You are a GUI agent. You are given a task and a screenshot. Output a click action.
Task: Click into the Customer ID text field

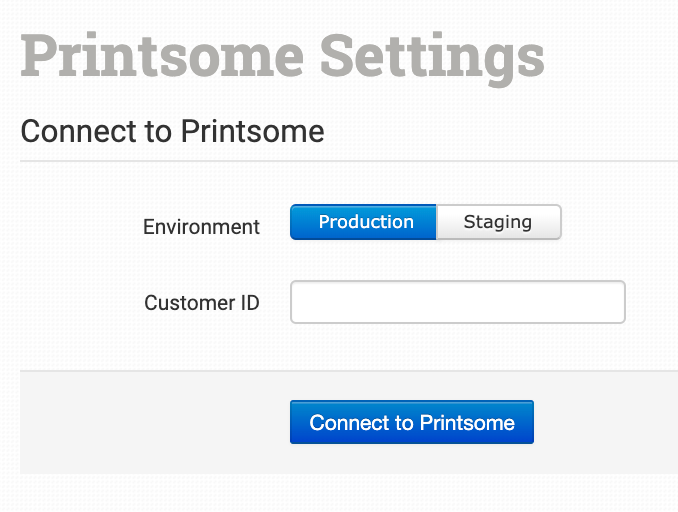click(x=457, y=302)
